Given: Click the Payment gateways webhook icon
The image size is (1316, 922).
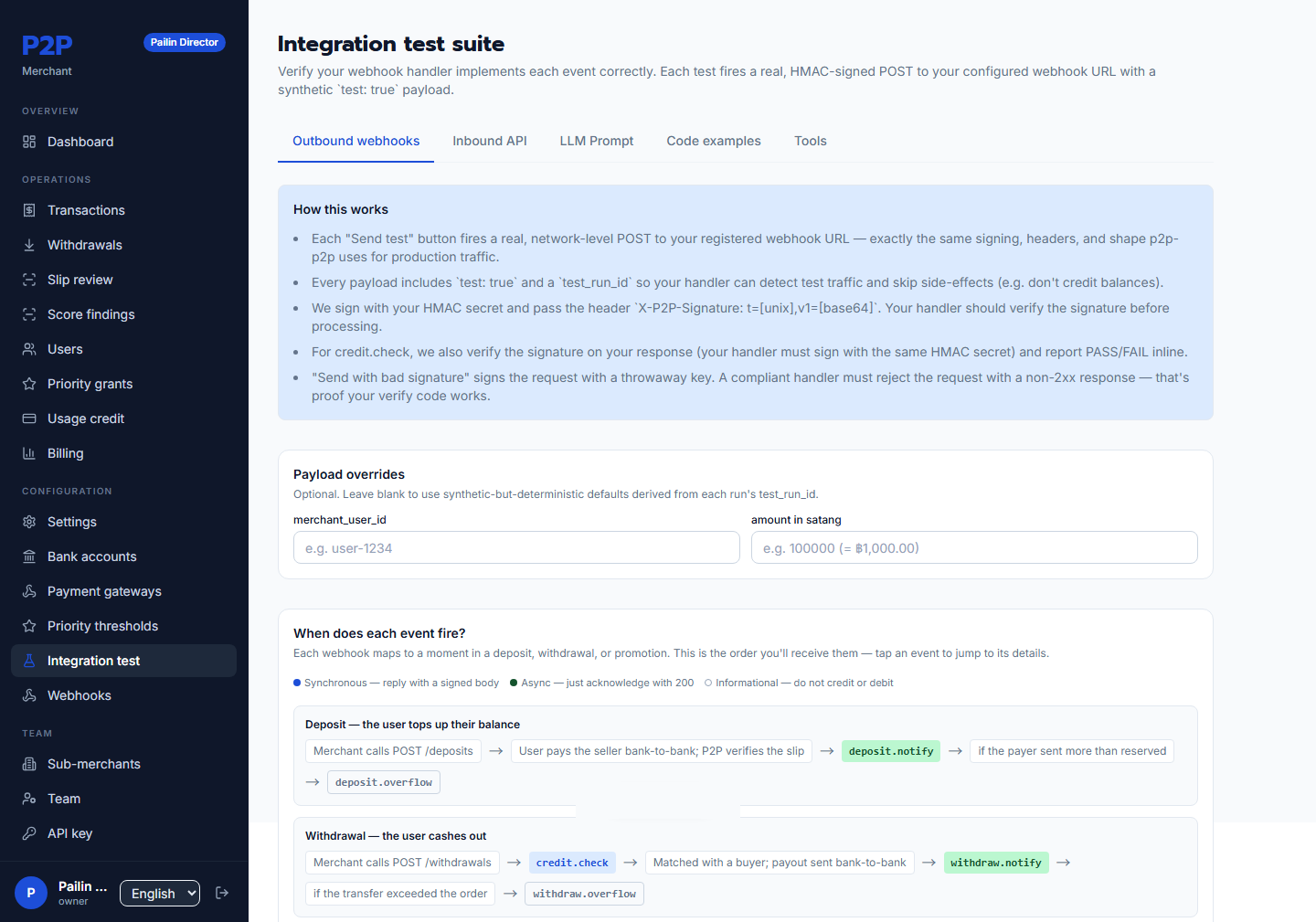Looking at the screenshot, I should tap(29, 591).
